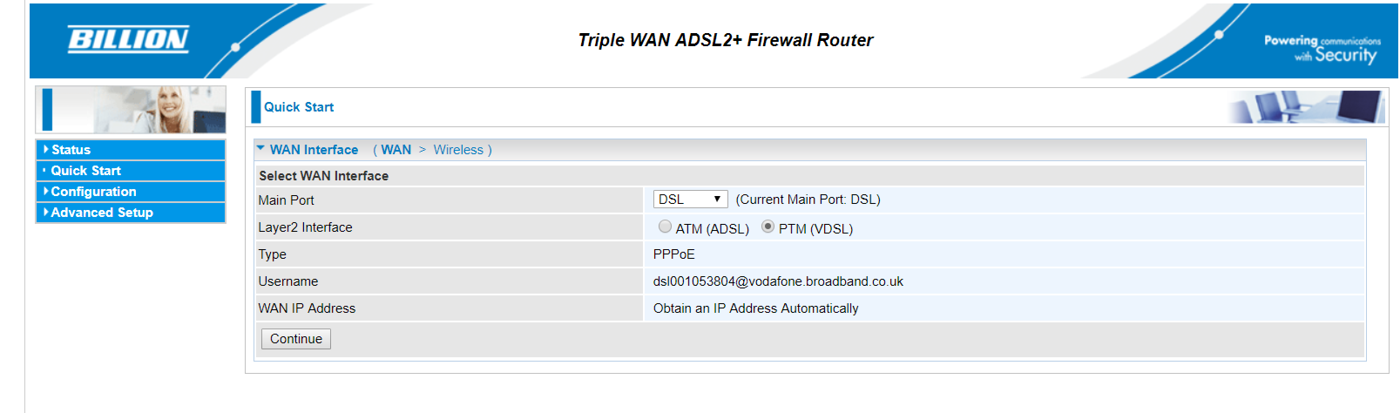Click the Quick Start page title
Image resolution: width=1400 pixels, height=413 pixels.
tap(299, 107)
